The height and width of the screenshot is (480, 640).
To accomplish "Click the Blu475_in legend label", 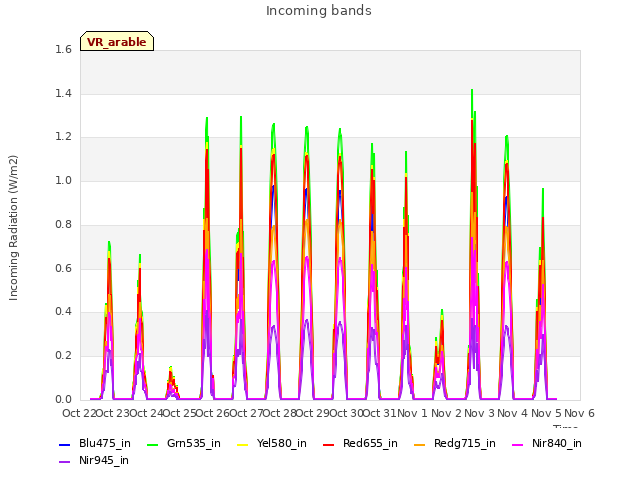I will [105, 443].
